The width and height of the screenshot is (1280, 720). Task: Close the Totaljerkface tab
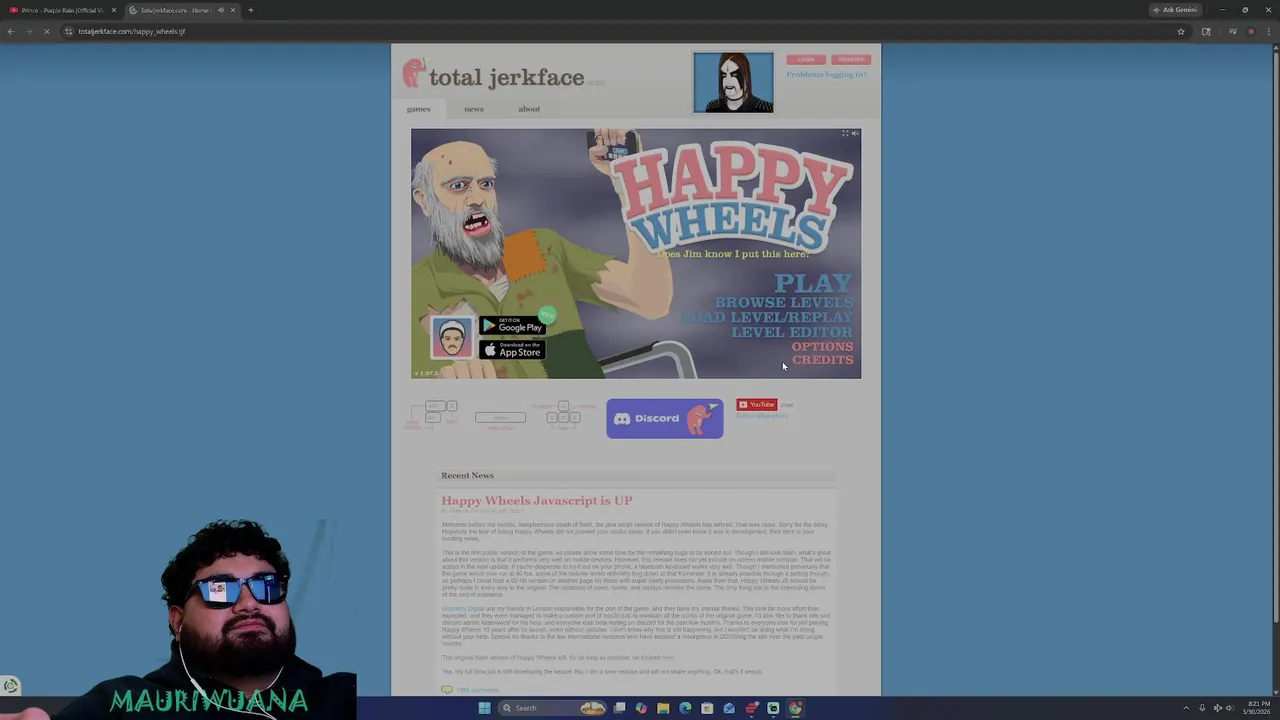pos(233,10)
